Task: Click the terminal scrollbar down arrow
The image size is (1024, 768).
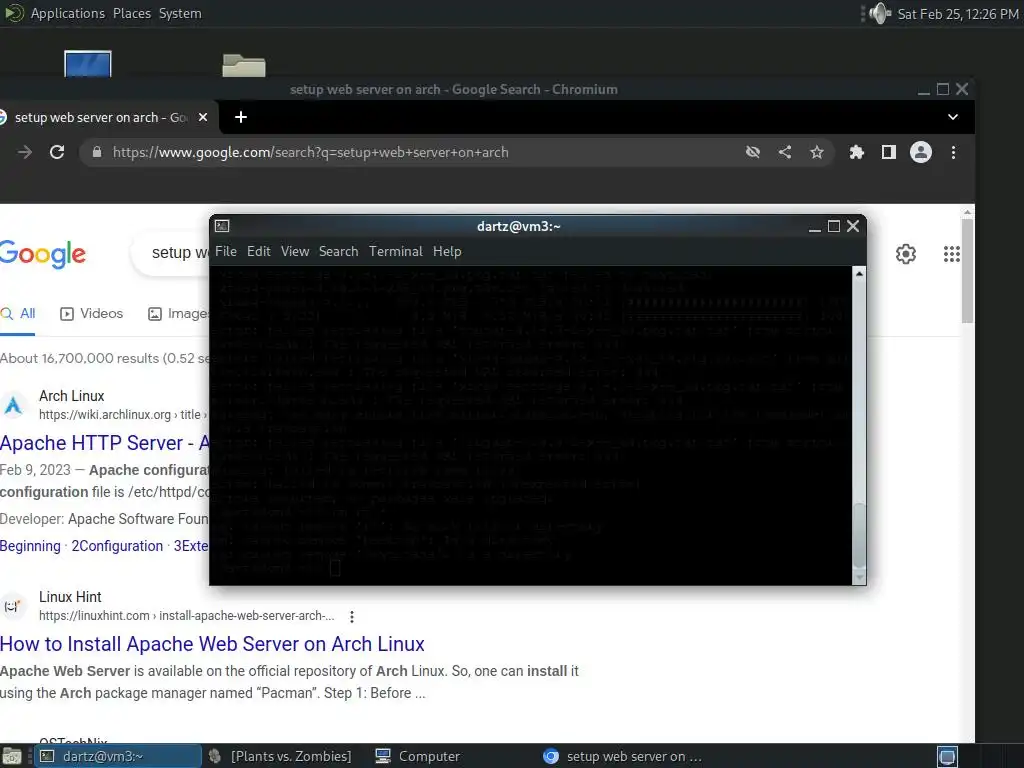Action: pyautogui.click(x=859, y=577)
